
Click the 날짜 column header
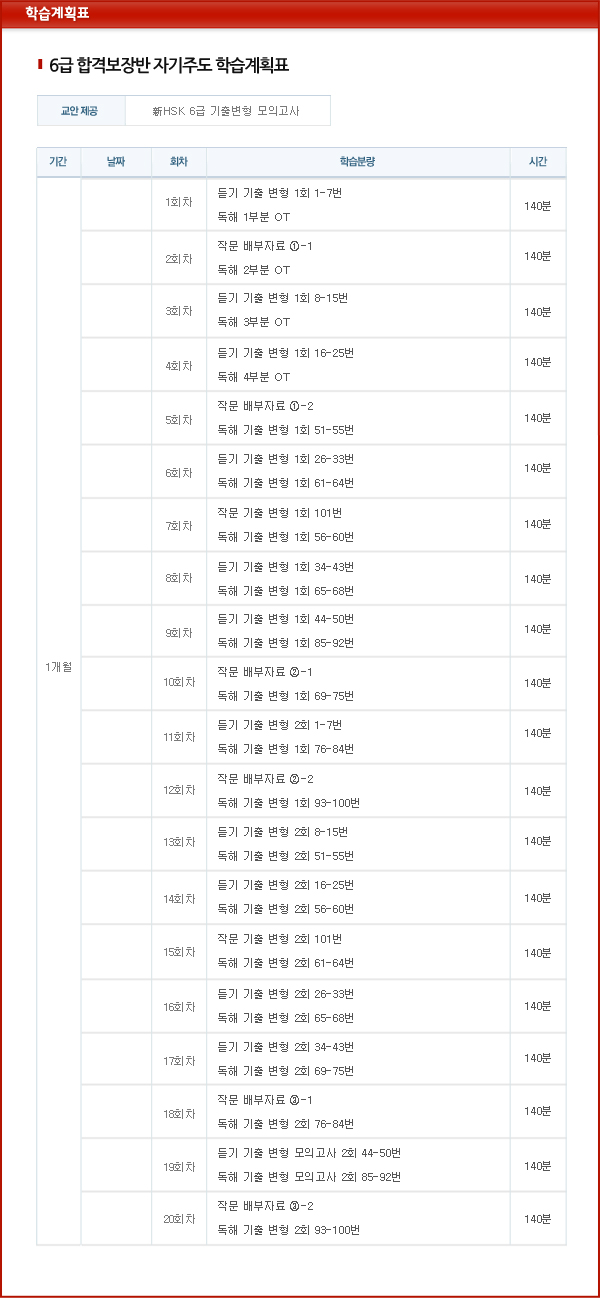(x=115, y=162)
